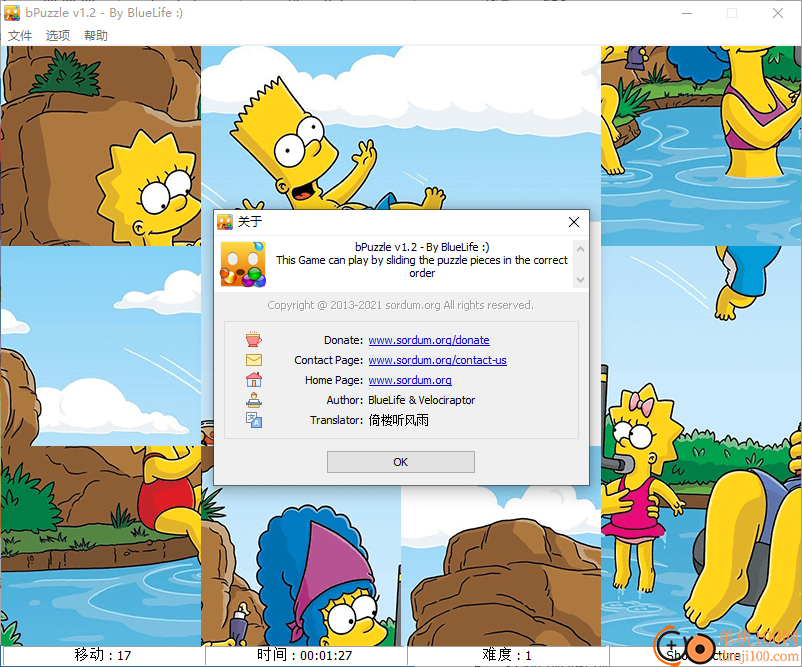Image resolution: width=802 pixels, height=667 pixels.
Task: Click the home page house icon
Action: tap(254, 380)
